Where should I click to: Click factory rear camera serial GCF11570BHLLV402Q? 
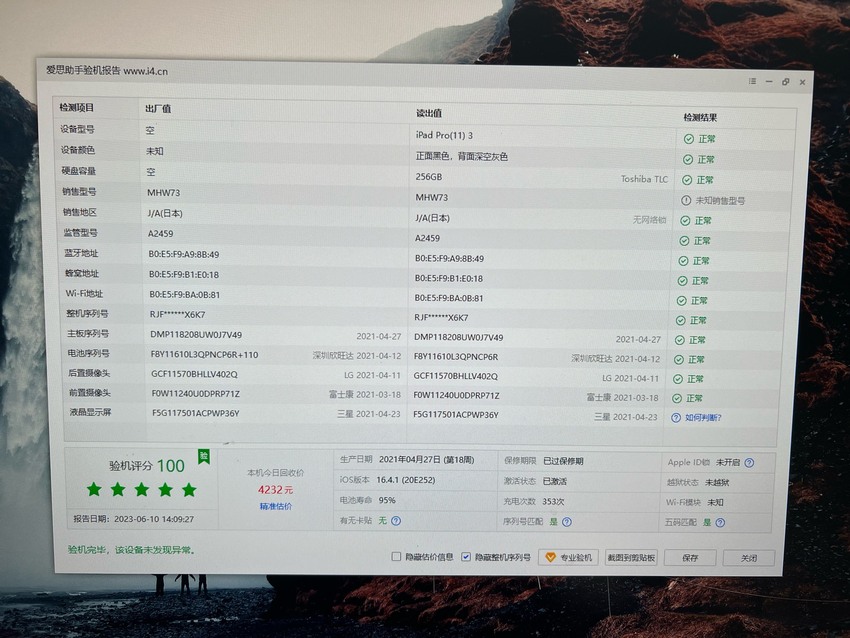(x=194, y=374)
